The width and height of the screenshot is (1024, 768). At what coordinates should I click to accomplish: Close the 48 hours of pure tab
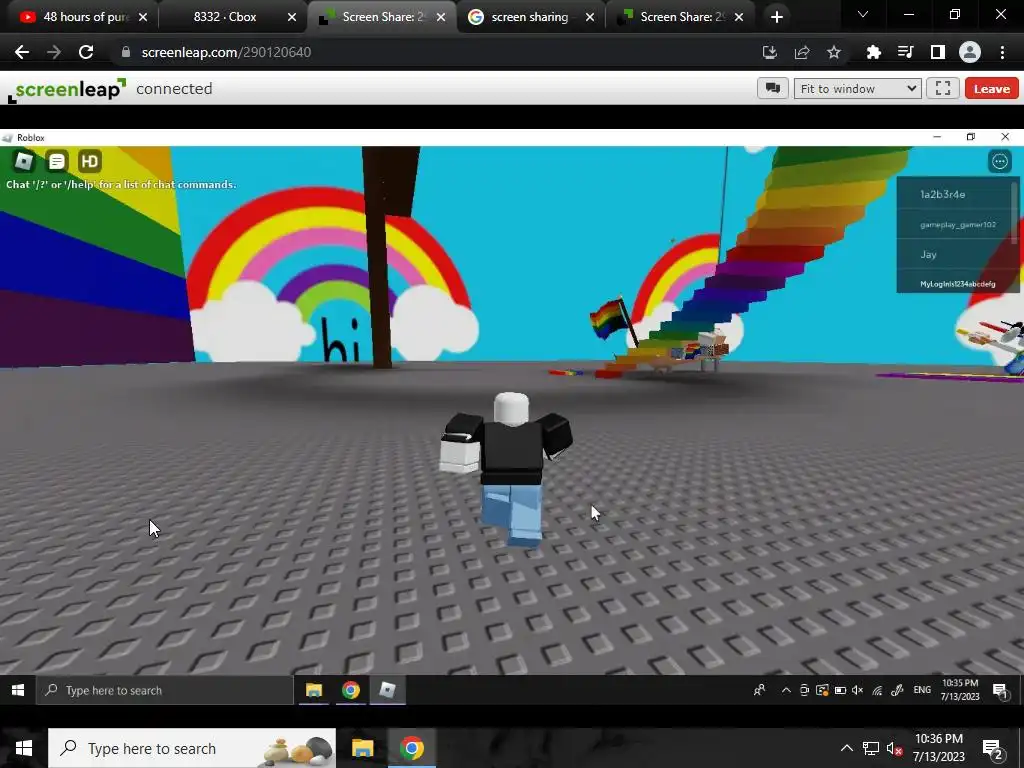tap(143, 17)
